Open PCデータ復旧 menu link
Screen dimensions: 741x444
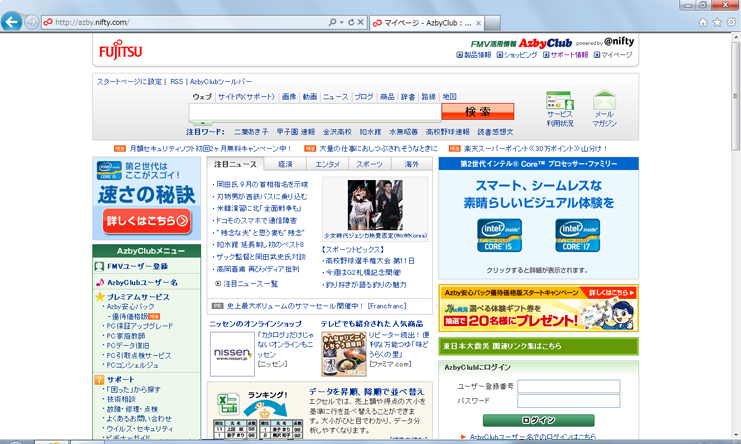click(x=128, y=346)
